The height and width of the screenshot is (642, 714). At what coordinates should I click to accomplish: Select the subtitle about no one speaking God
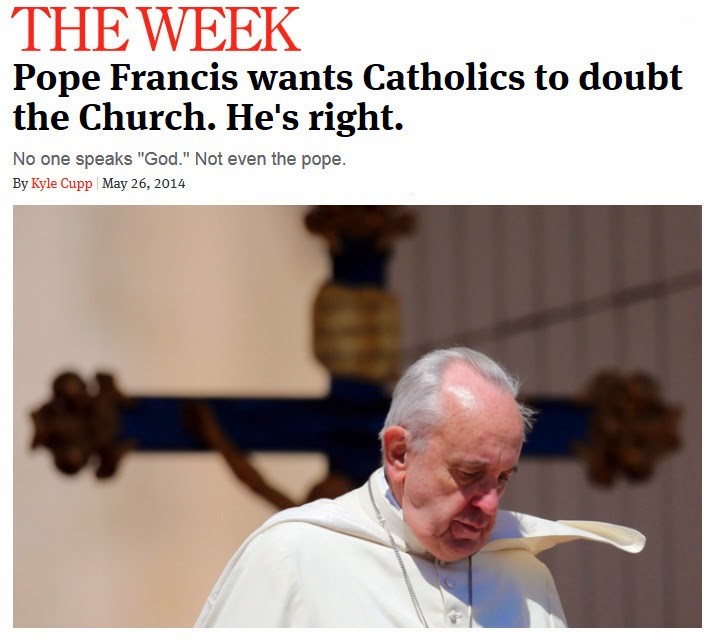tap(179, 159)
